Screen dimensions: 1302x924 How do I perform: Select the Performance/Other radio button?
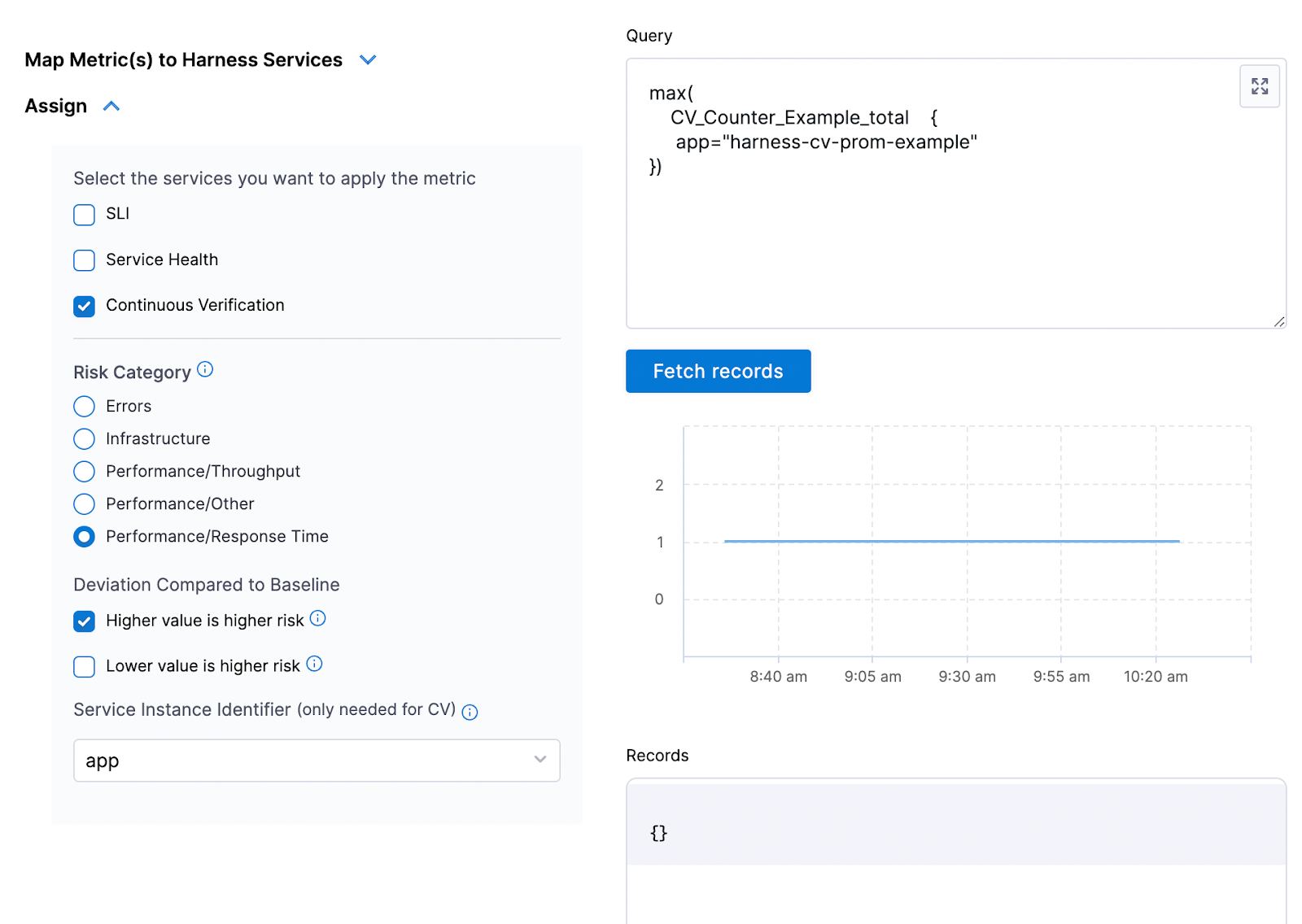click(84, 503)
